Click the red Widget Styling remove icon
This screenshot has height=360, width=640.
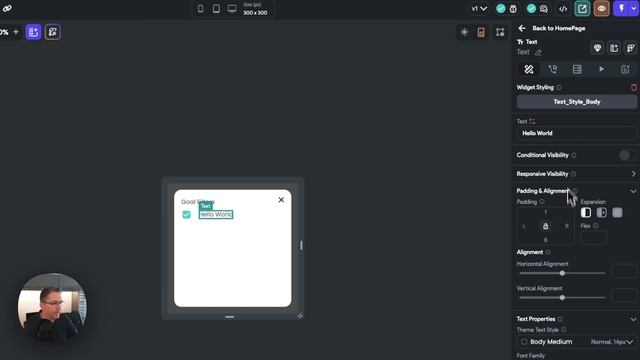(634, 87)
